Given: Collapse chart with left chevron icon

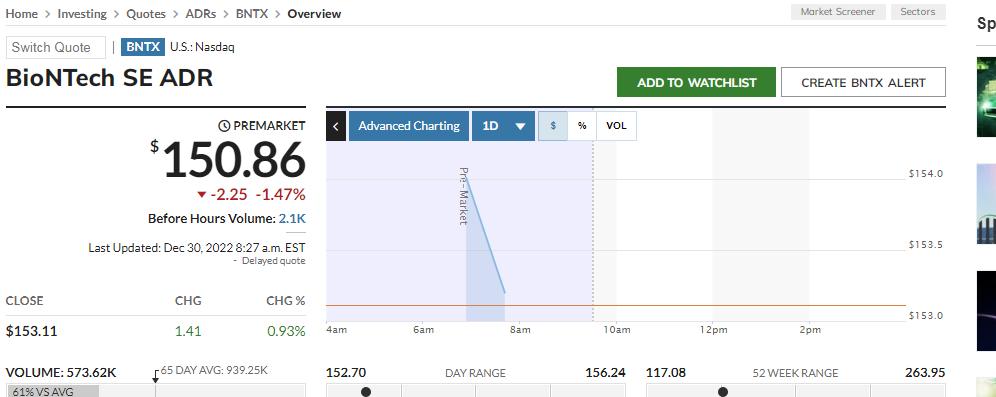Looking at the screenshot, I should [335, 126].
